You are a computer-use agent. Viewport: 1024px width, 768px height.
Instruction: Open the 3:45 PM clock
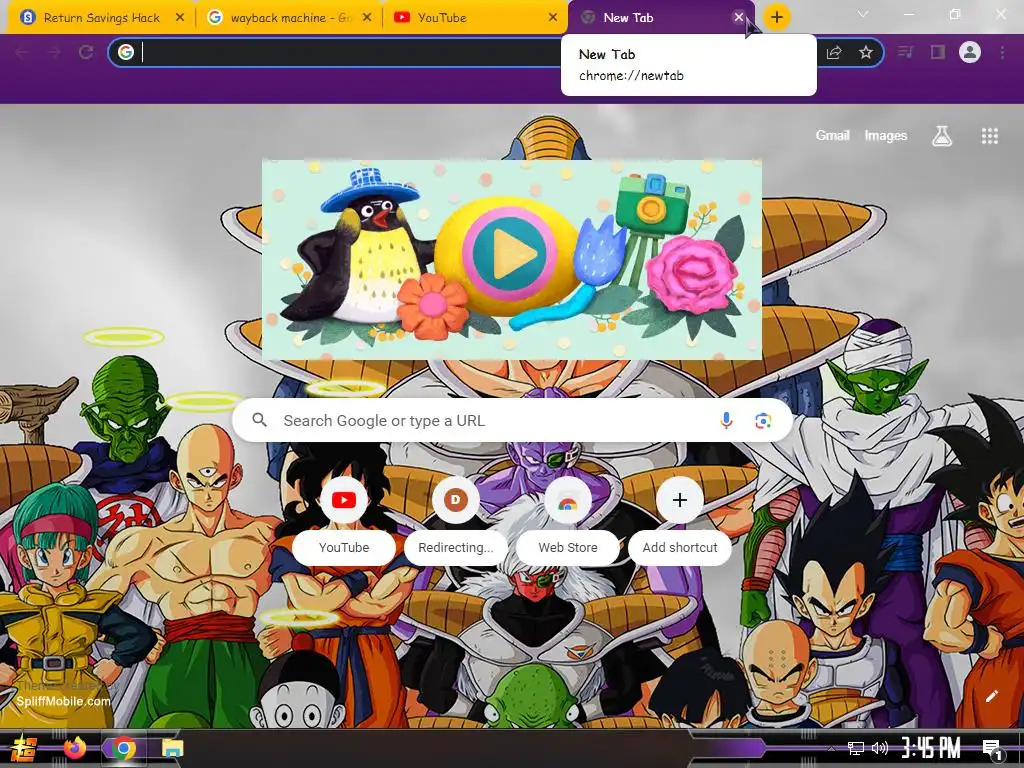[x=931, y=748]
